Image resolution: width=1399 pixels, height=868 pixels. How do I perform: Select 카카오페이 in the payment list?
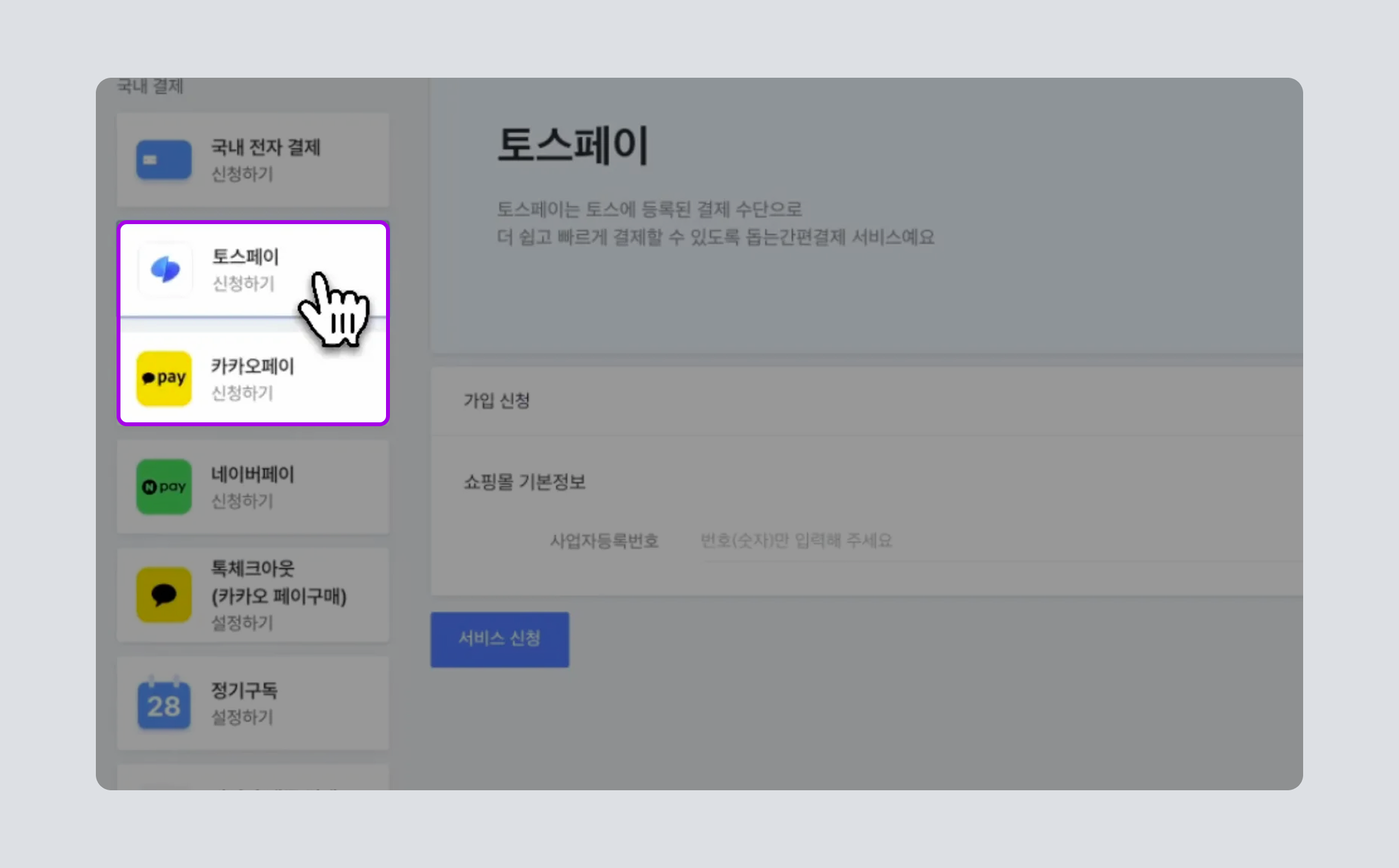tap(253, 378)
